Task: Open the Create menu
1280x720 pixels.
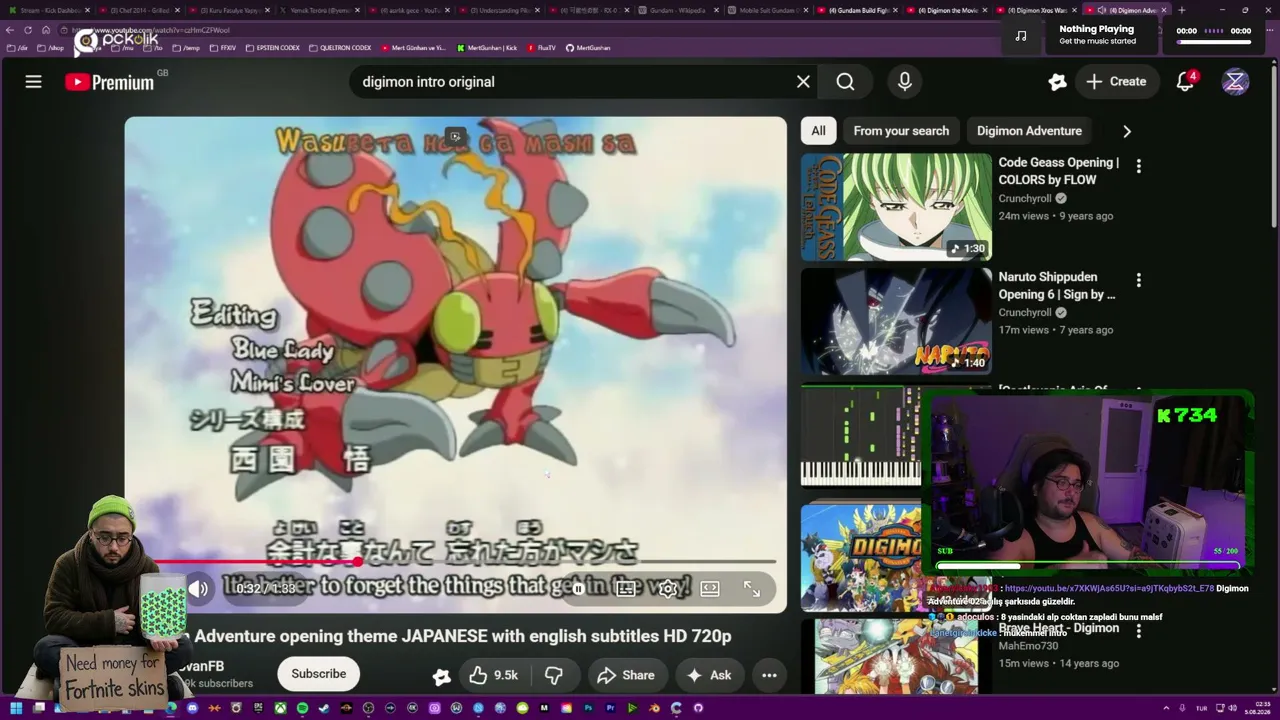Action: pos(1116,82)
